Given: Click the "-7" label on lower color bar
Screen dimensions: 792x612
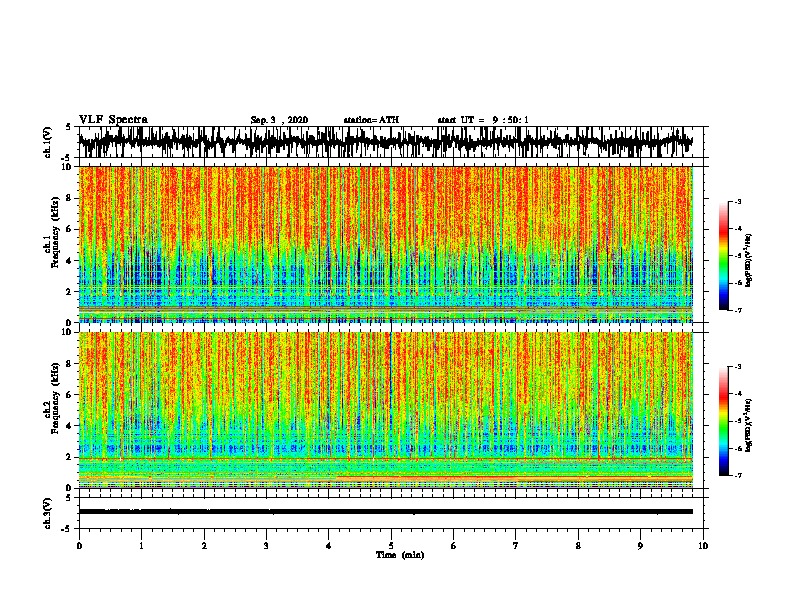Looking at the screenshot, I should tap(738, 475).
